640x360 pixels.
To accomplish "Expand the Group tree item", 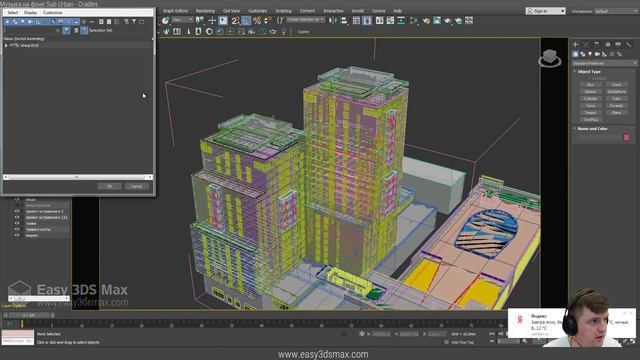I will (6, 46).
